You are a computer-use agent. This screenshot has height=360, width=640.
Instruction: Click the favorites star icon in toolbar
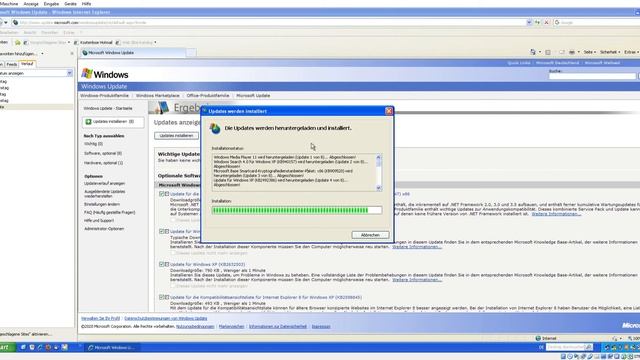pos(18,42)
